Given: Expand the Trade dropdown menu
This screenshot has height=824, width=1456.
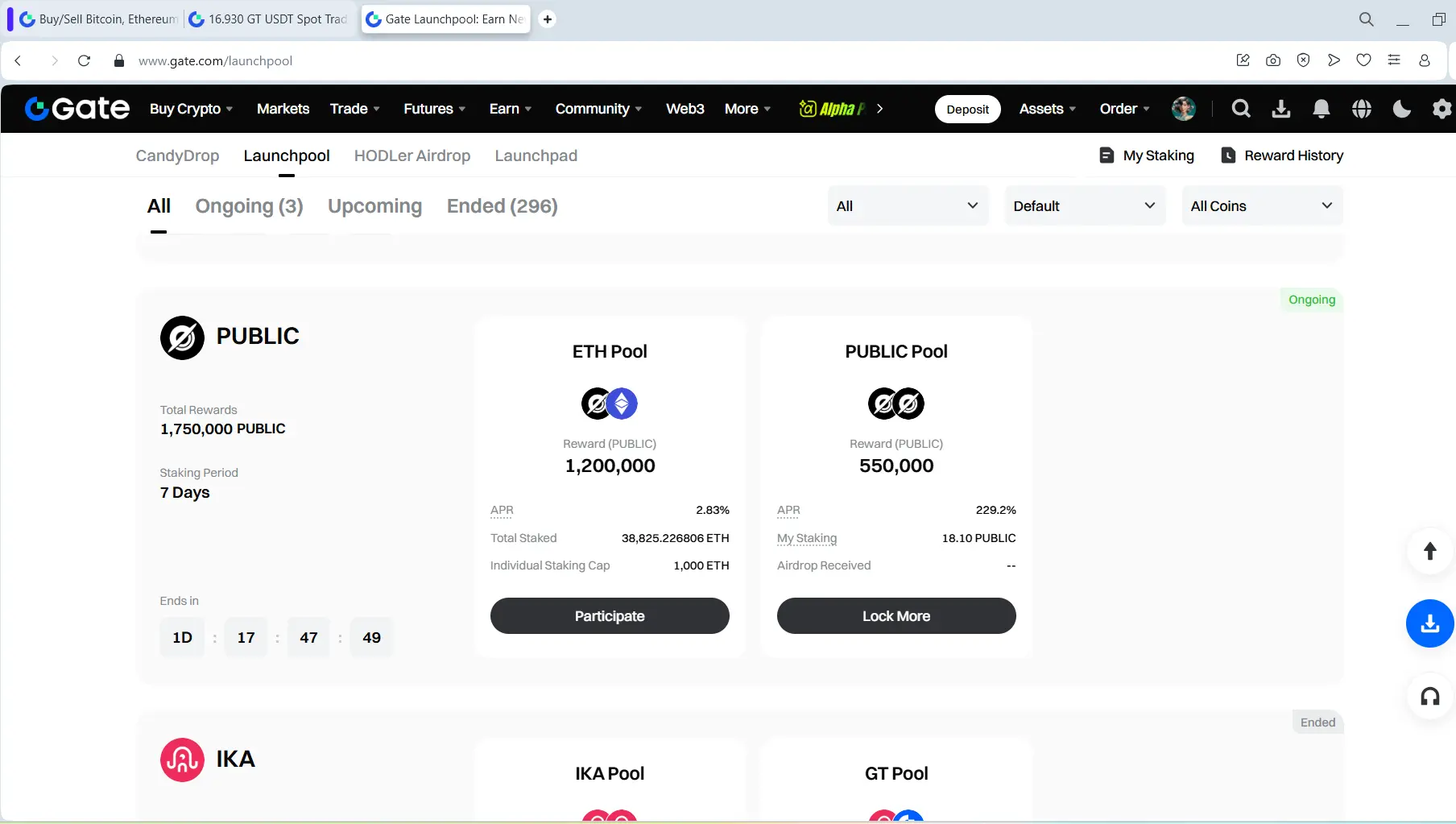Looking at the screenshot, I should click(354, 109).
